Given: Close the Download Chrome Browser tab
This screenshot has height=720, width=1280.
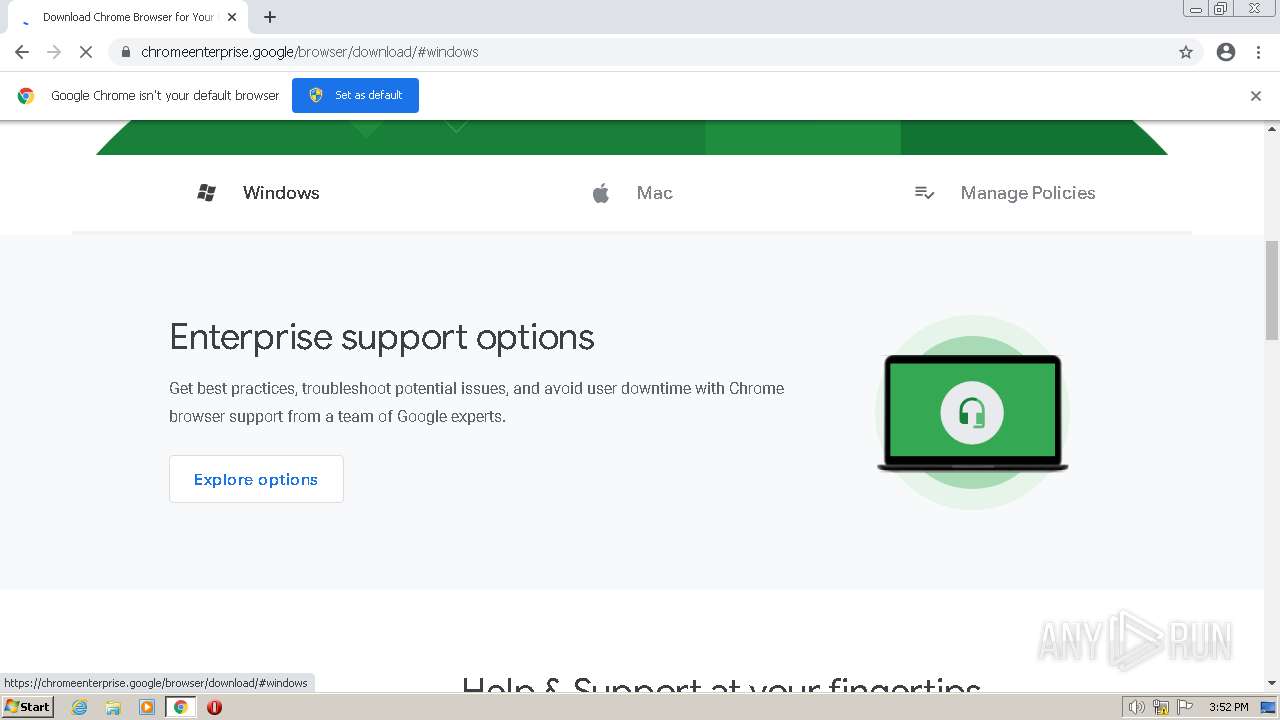Looking at the screenshot, I should point(232,17).
